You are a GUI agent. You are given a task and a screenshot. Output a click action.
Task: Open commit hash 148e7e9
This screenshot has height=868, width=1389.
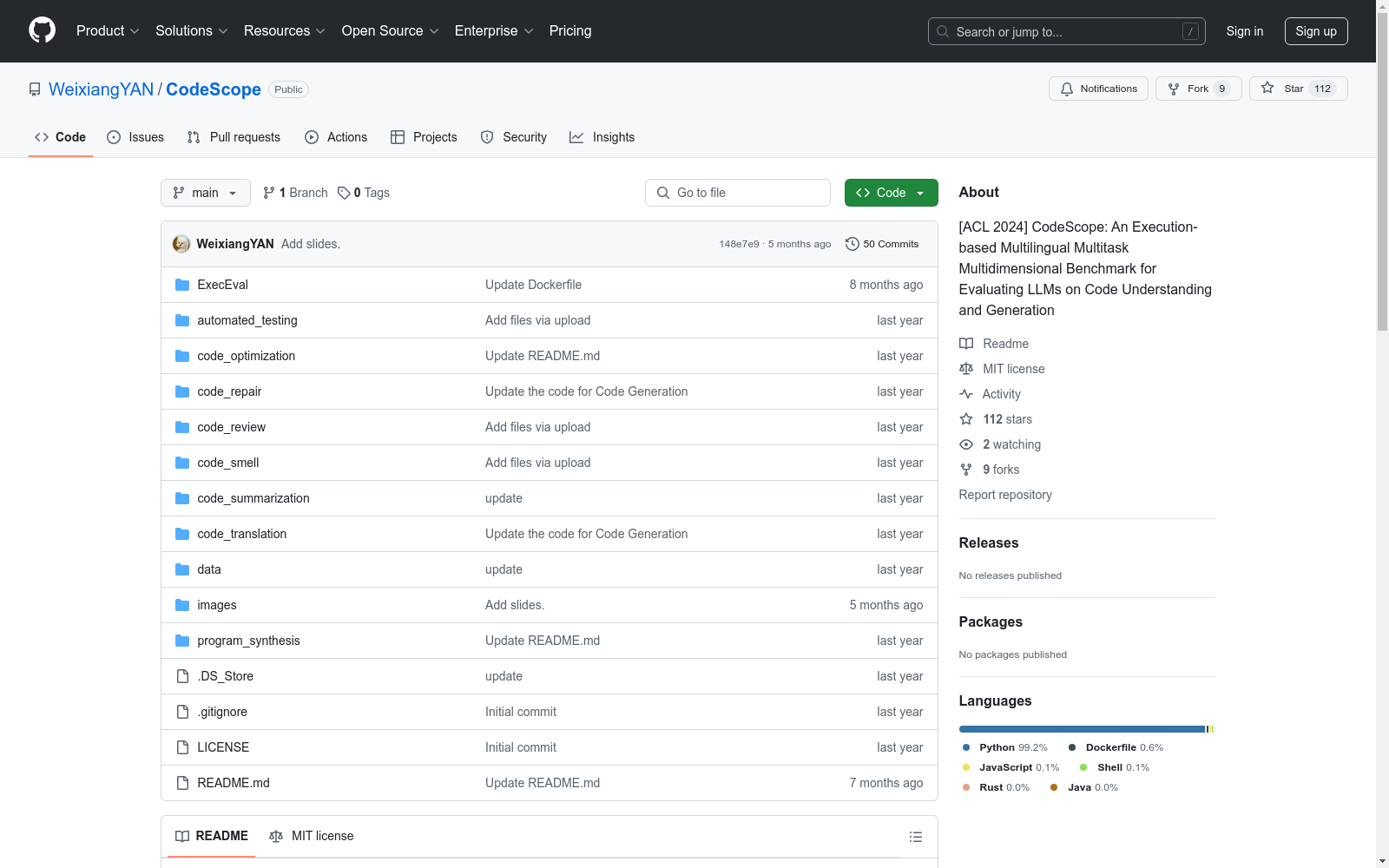coord(739,244)
